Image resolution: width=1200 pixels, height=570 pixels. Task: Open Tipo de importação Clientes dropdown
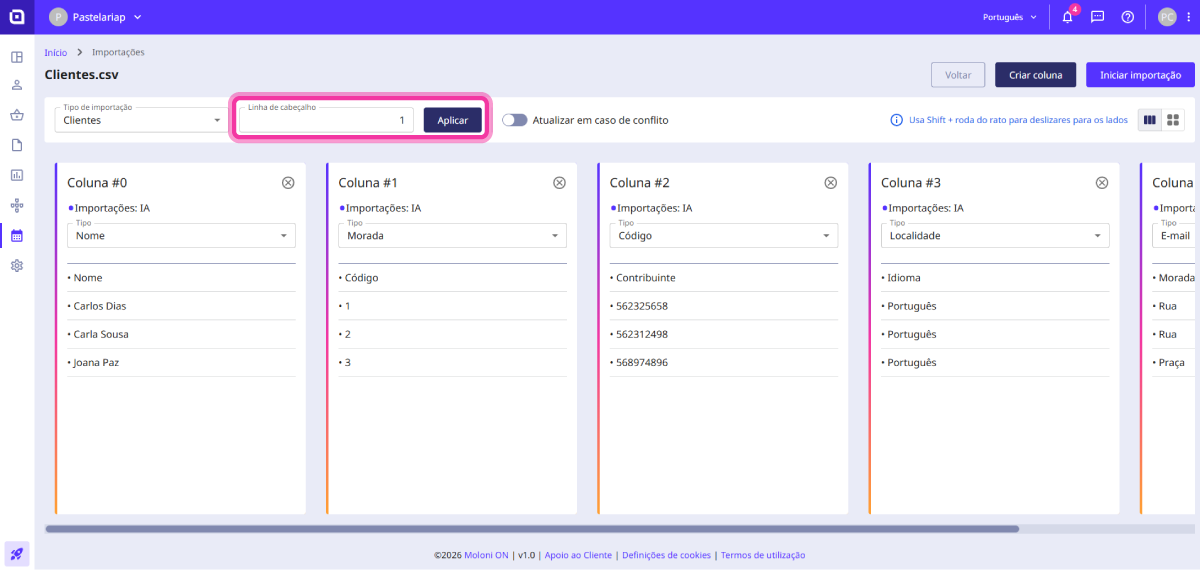142,120
